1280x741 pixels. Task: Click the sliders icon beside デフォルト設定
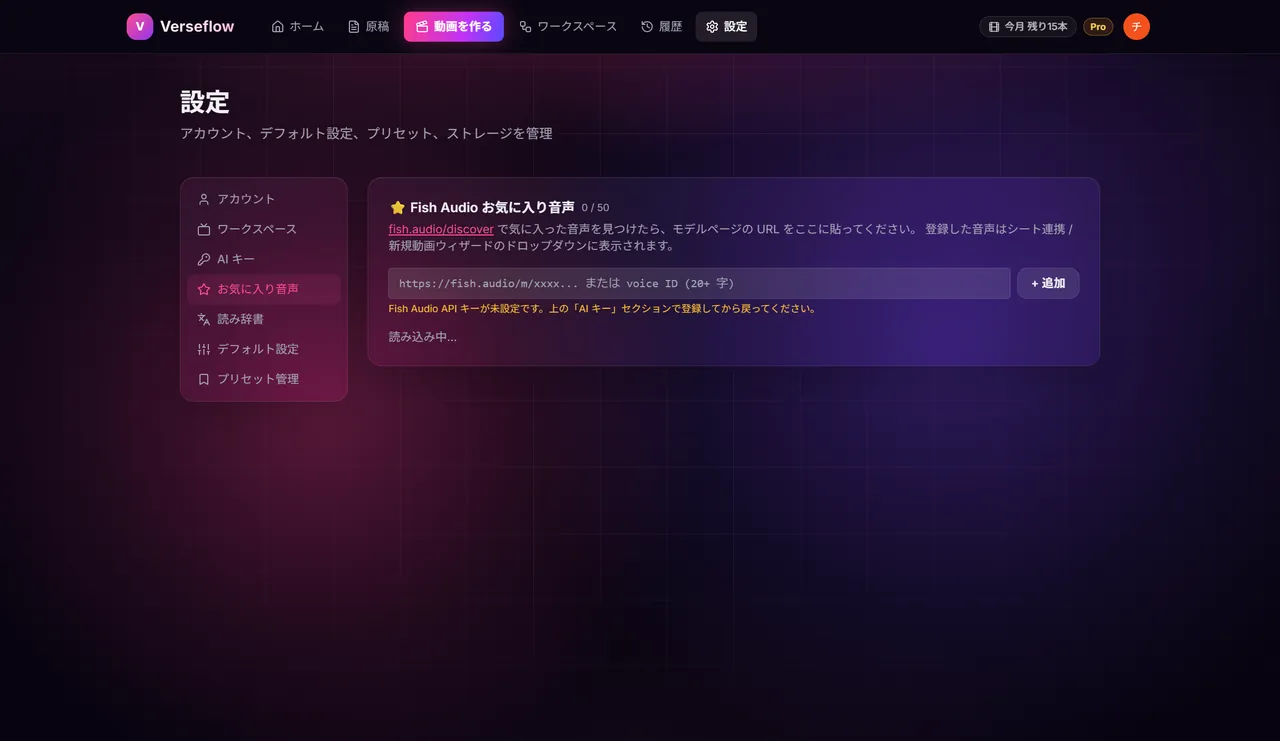coord(204,349)
